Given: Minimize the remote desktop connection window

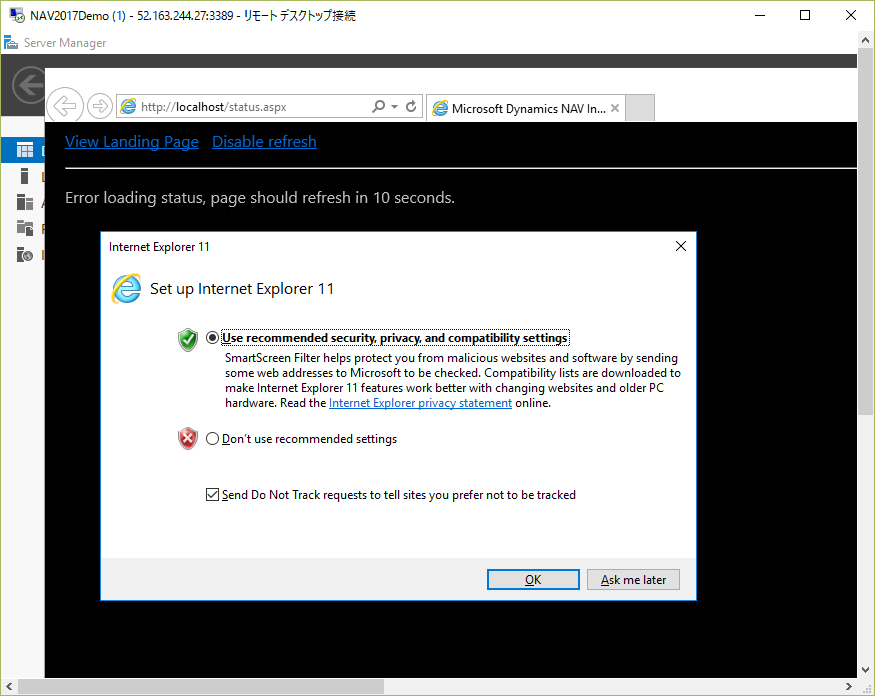Looking at the screenshot, I should click(x=759, y=15).
